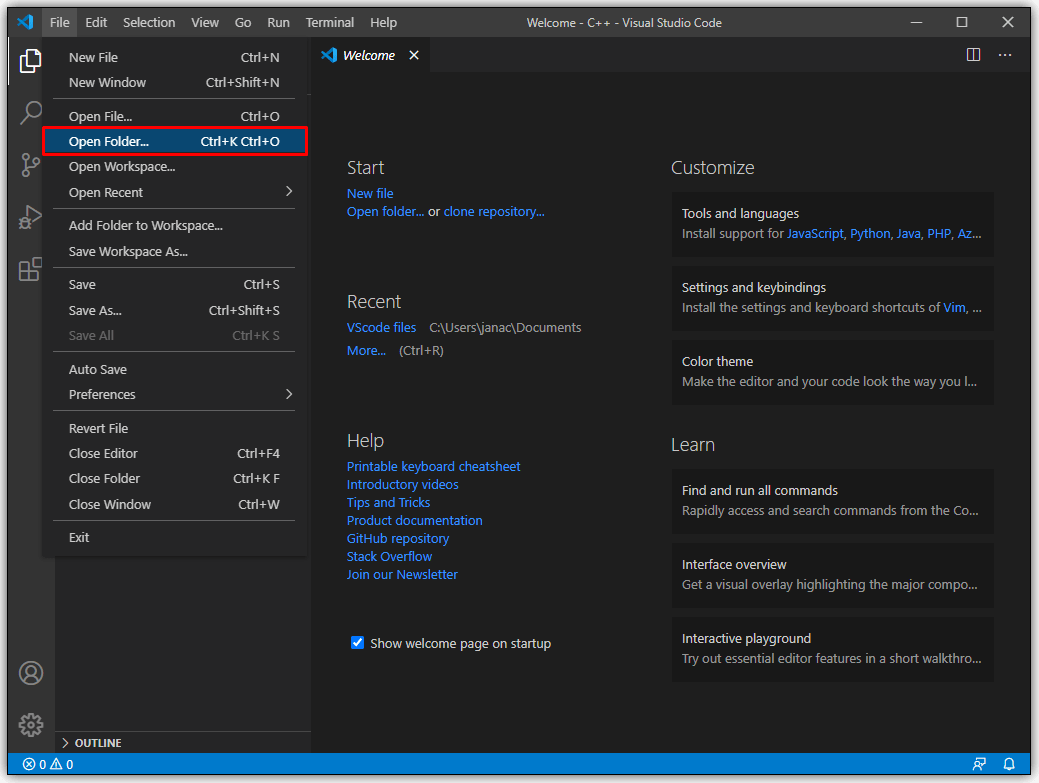
Task: Open the Extensions view icon
Action: [30, 269]
